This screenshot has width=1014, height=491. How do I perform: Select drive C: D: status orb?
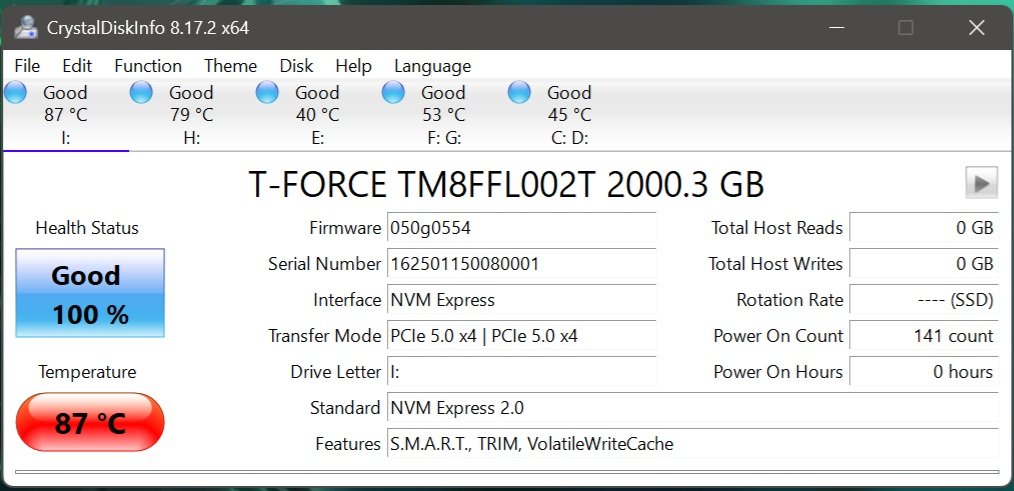click(519, 93)
